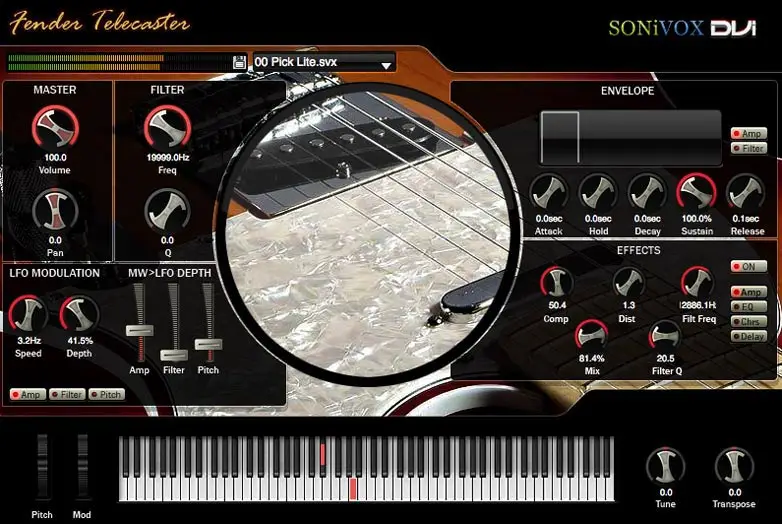Screen dimensions: 782x524
Task: Click the MW>LFO Depth Amp slider
Action: point(140,331)
